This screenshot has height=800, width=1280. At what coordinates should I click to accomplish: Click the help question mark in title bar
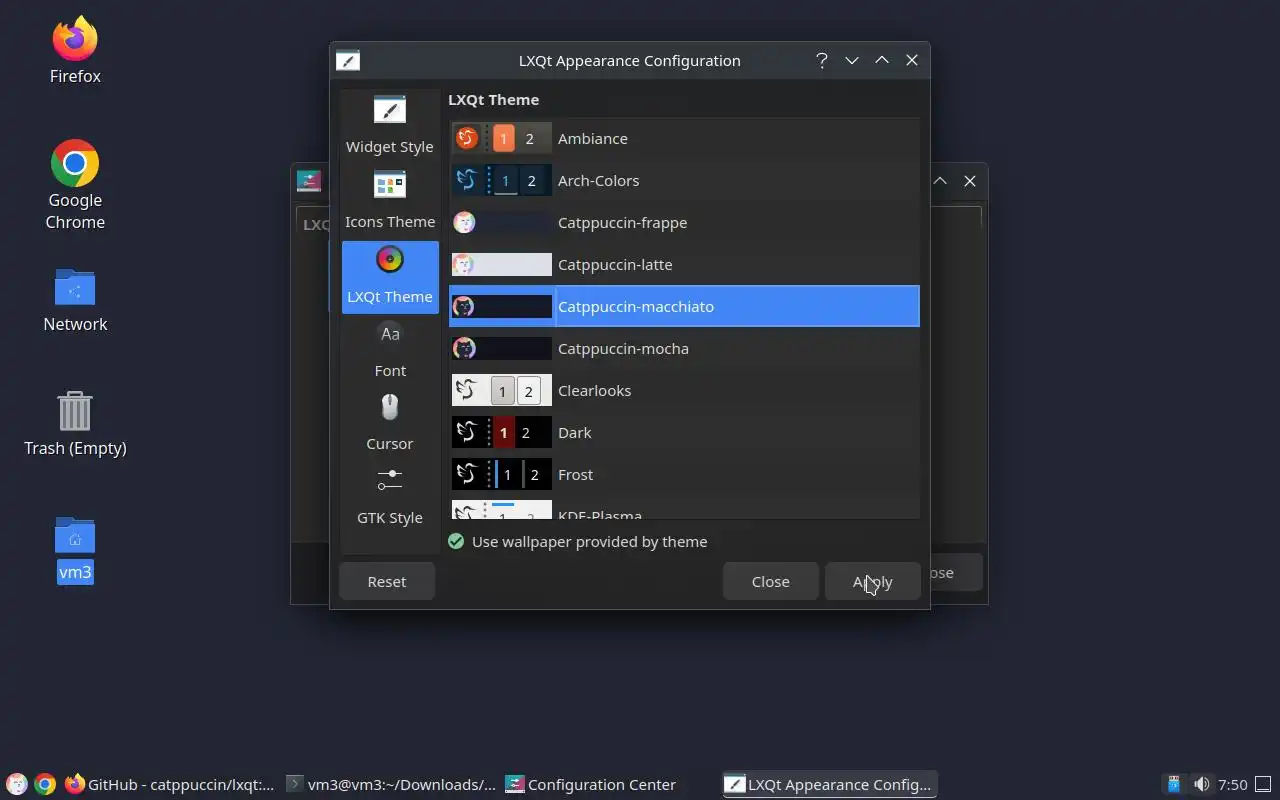pos(822,61)
